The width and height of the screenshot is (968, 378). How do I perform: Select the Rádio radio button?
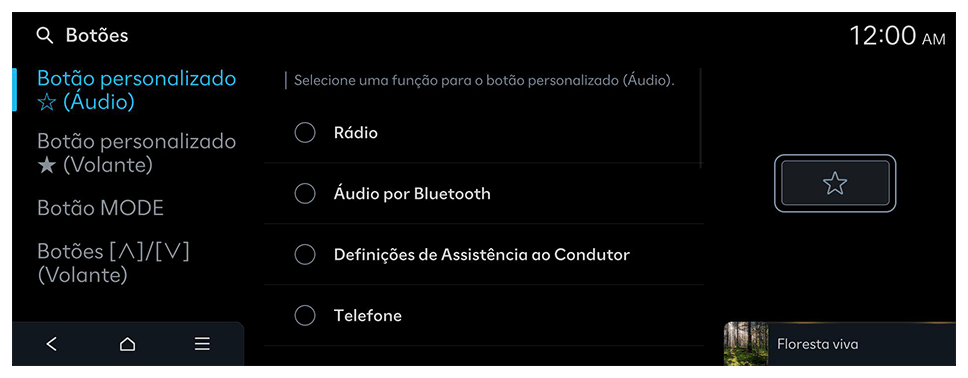click(305, 133)
